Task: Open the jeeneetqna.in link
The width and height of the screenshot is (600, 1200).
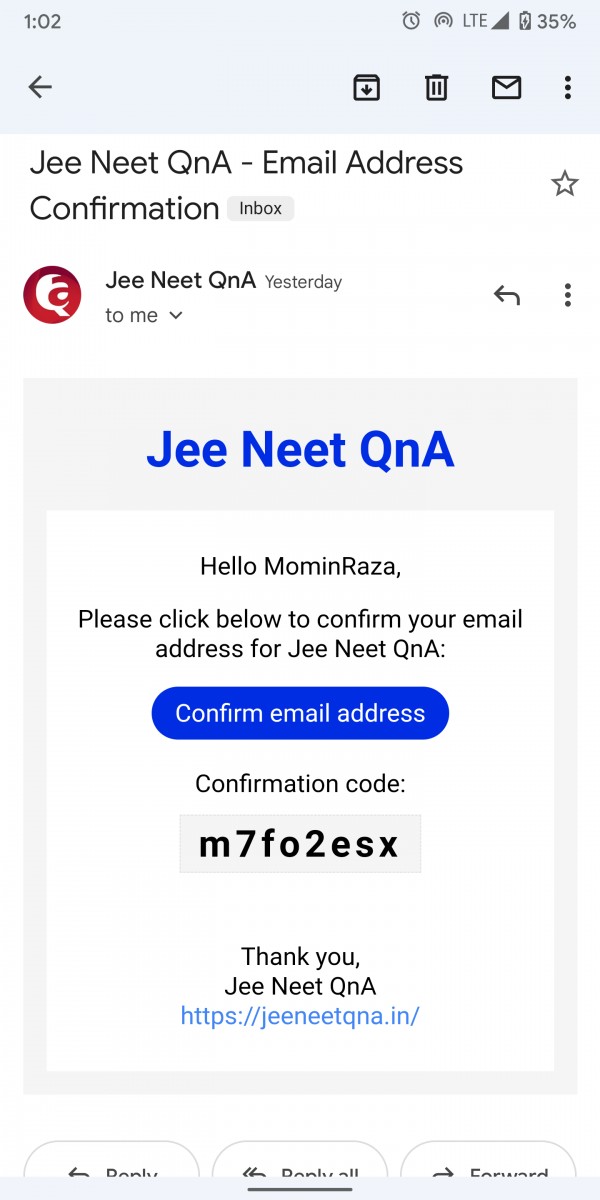Action: click(300, 1016)
